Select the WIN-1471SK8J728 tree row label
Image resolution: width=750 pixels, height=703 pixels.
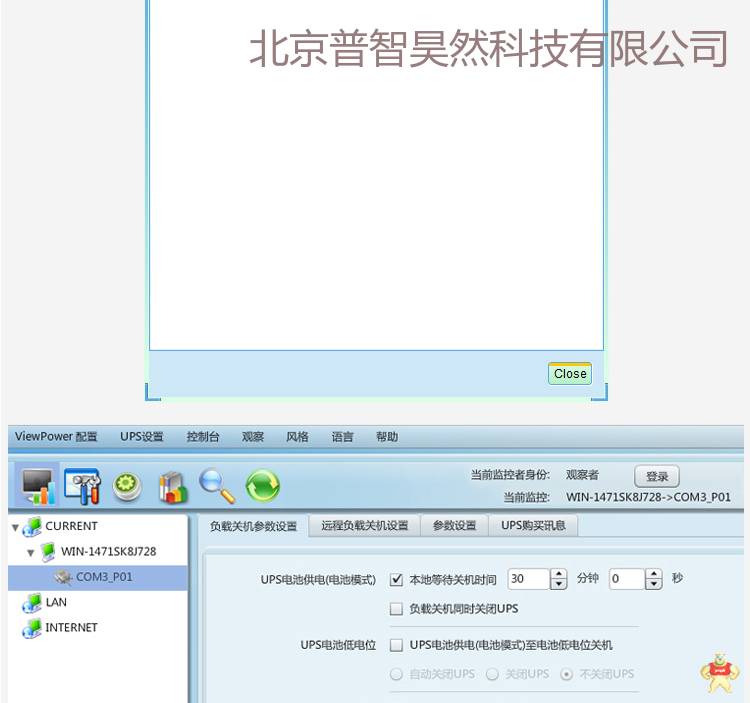click(x=109, y=552)
